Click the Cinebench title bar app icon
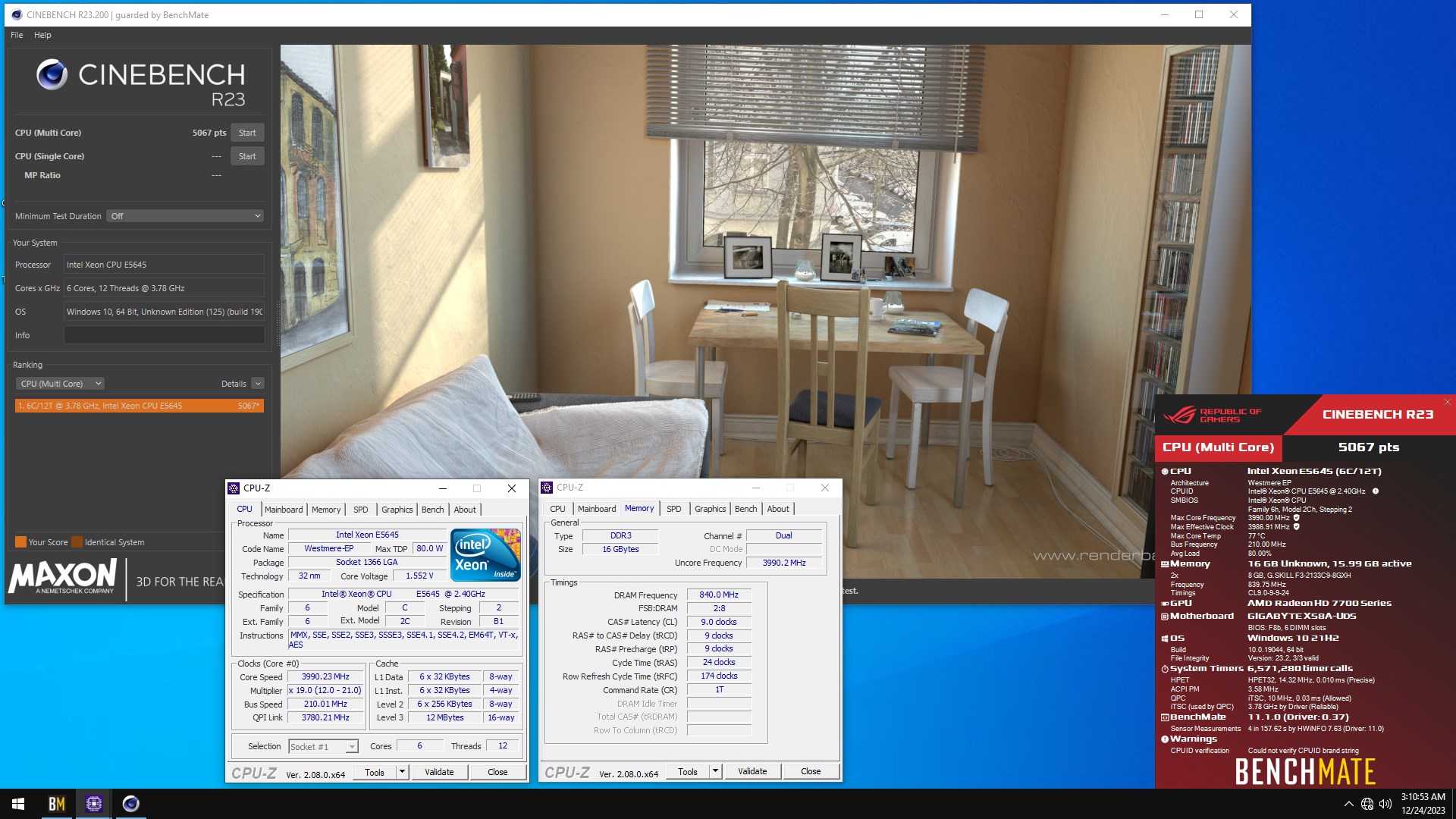 17,14
